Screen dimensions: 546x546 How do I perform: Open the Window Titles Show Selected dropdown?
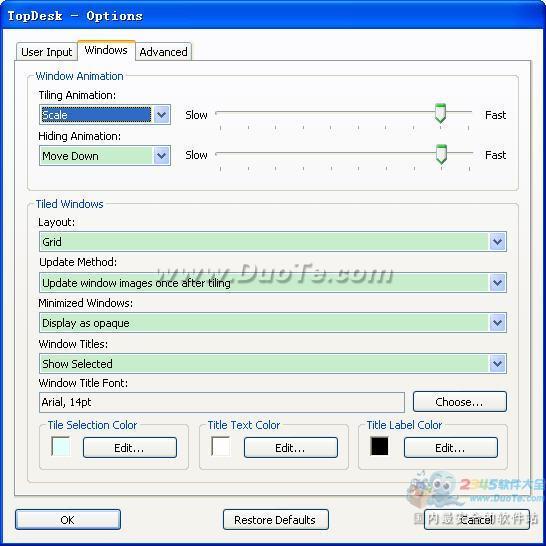pos(273,364)
